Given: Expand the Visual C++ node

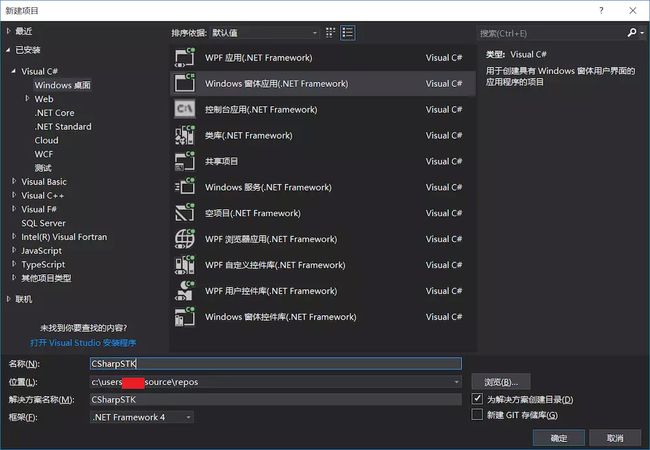Looking at the screenshot, I should pos(14,195).
